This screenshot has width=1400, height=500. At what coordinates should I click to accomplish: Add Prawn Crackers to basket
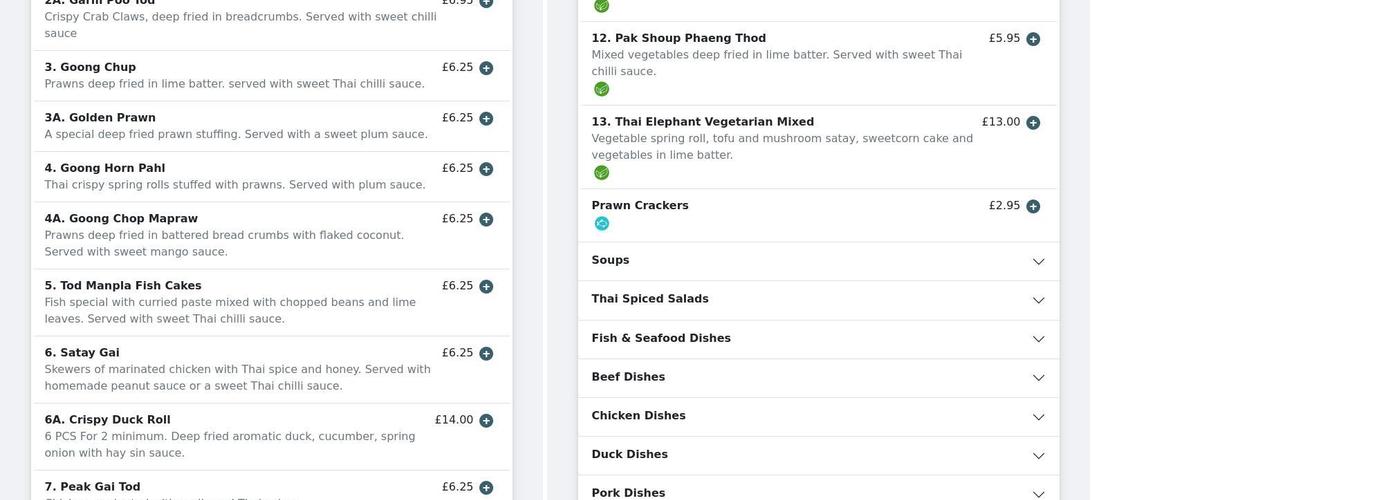tap(1033, 206)
